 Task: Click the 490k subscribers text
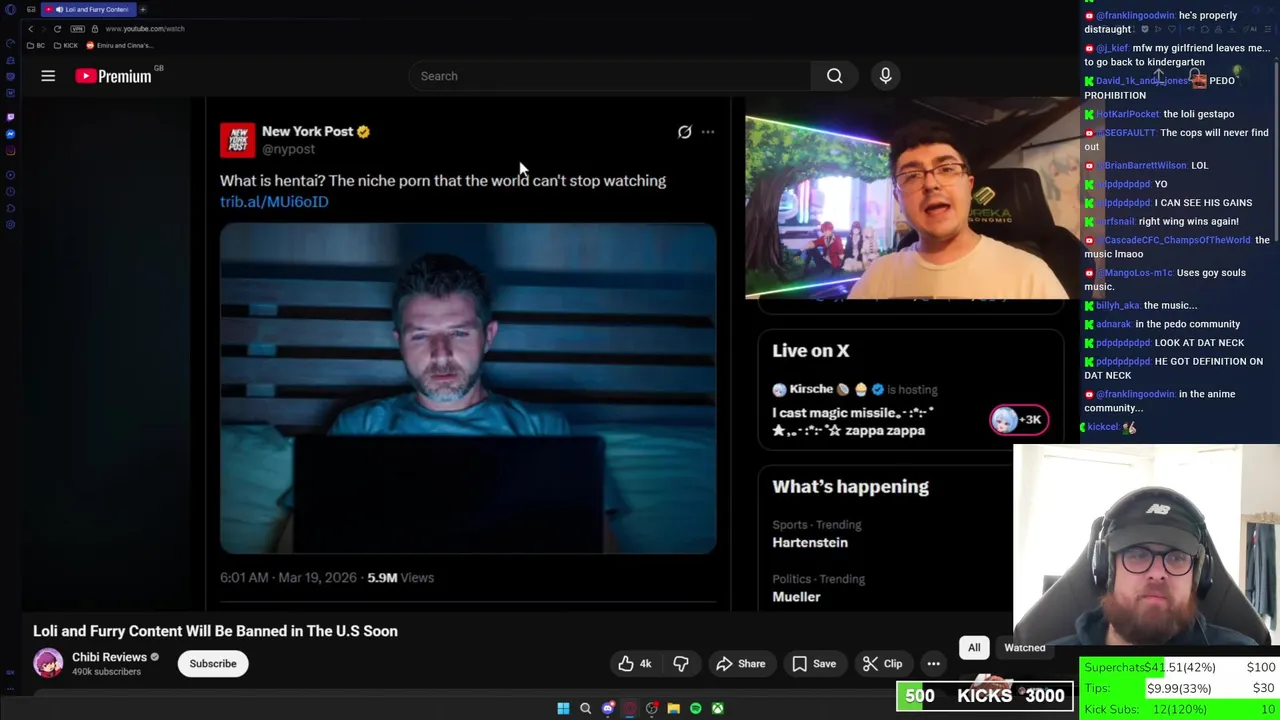(106, 672)
